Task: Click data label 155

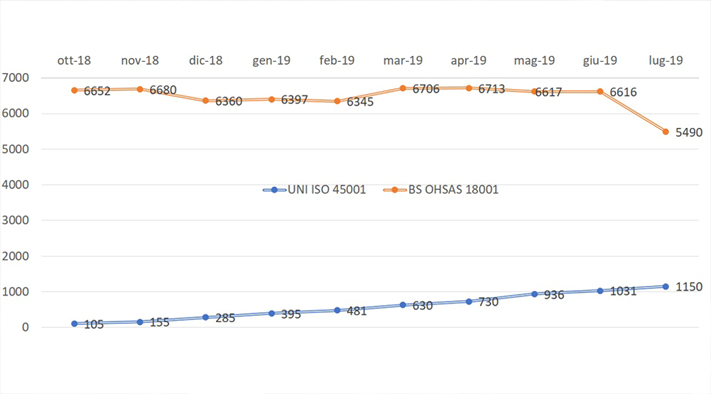Action: click(160, 323)
